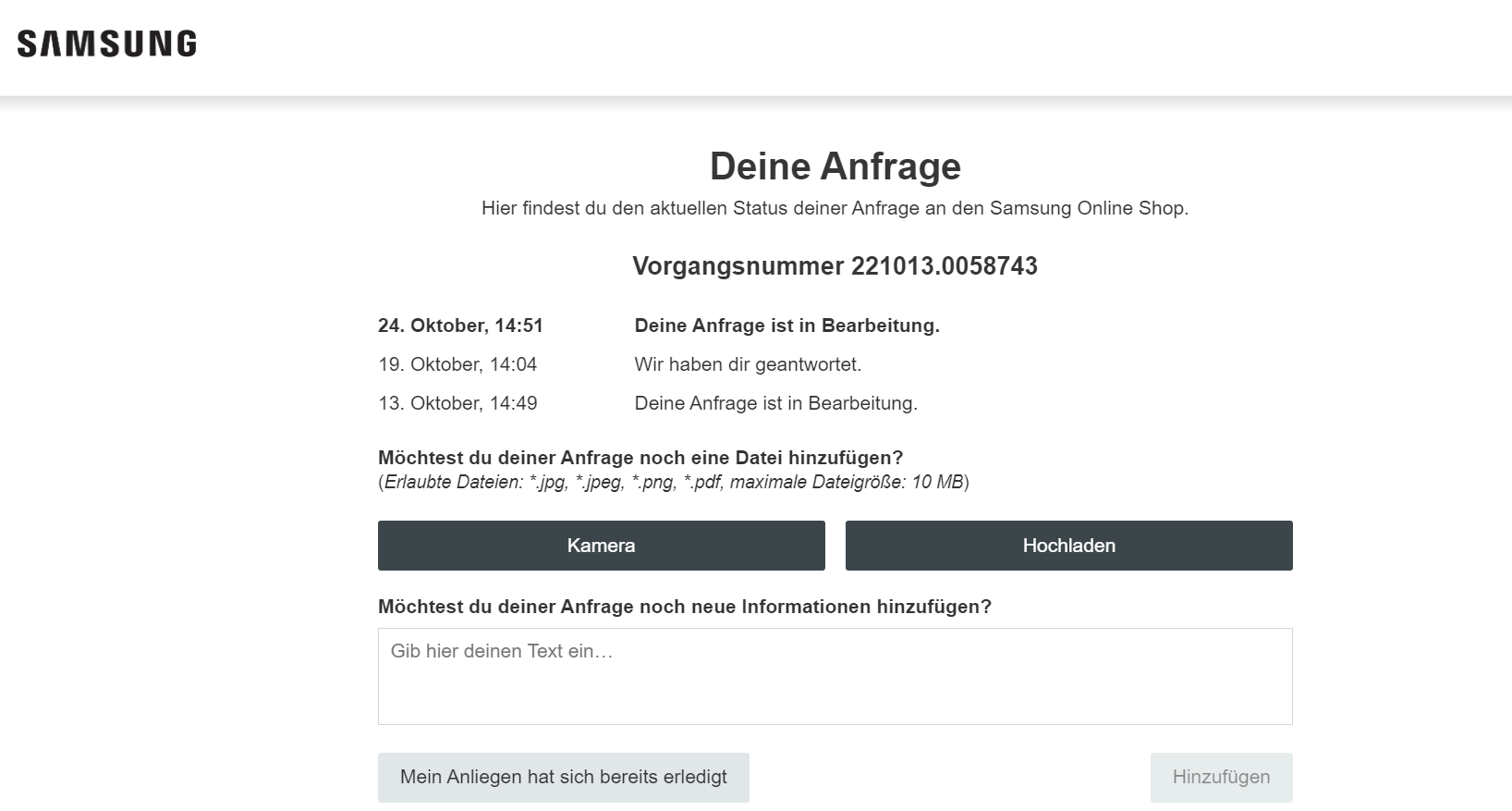Click the Hinzufügen button
Image resolution: width=1512 pixels, height=811 pixels.
[1220, 777]
